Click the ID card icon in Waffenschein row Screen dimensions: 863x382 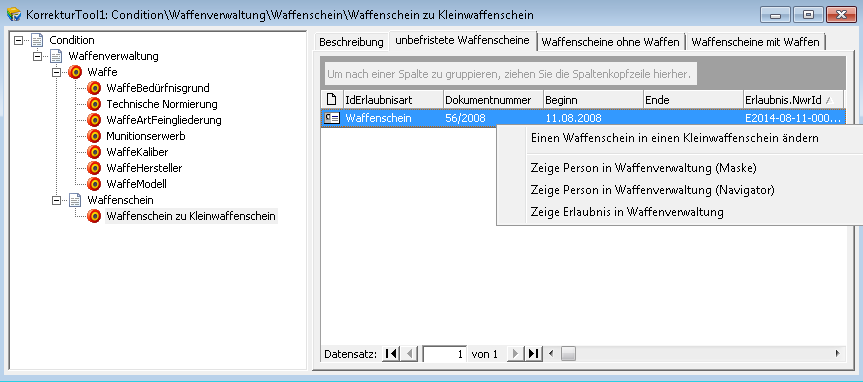point(332,118)
